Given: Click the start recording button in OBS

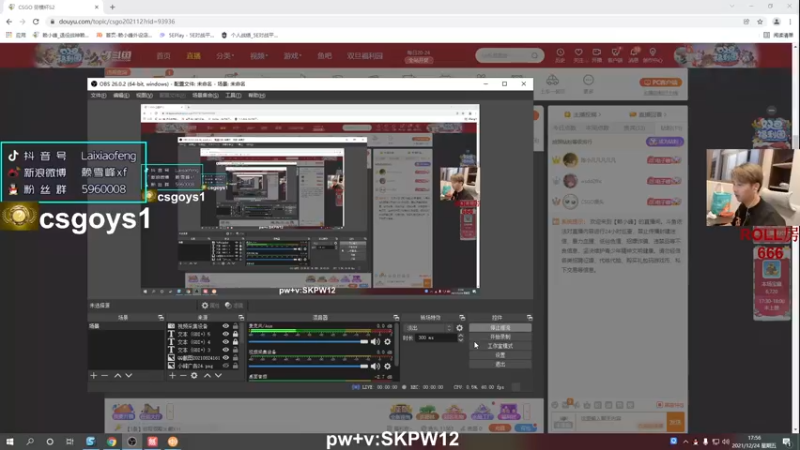Looking at the screenshot, I should 500,337.
